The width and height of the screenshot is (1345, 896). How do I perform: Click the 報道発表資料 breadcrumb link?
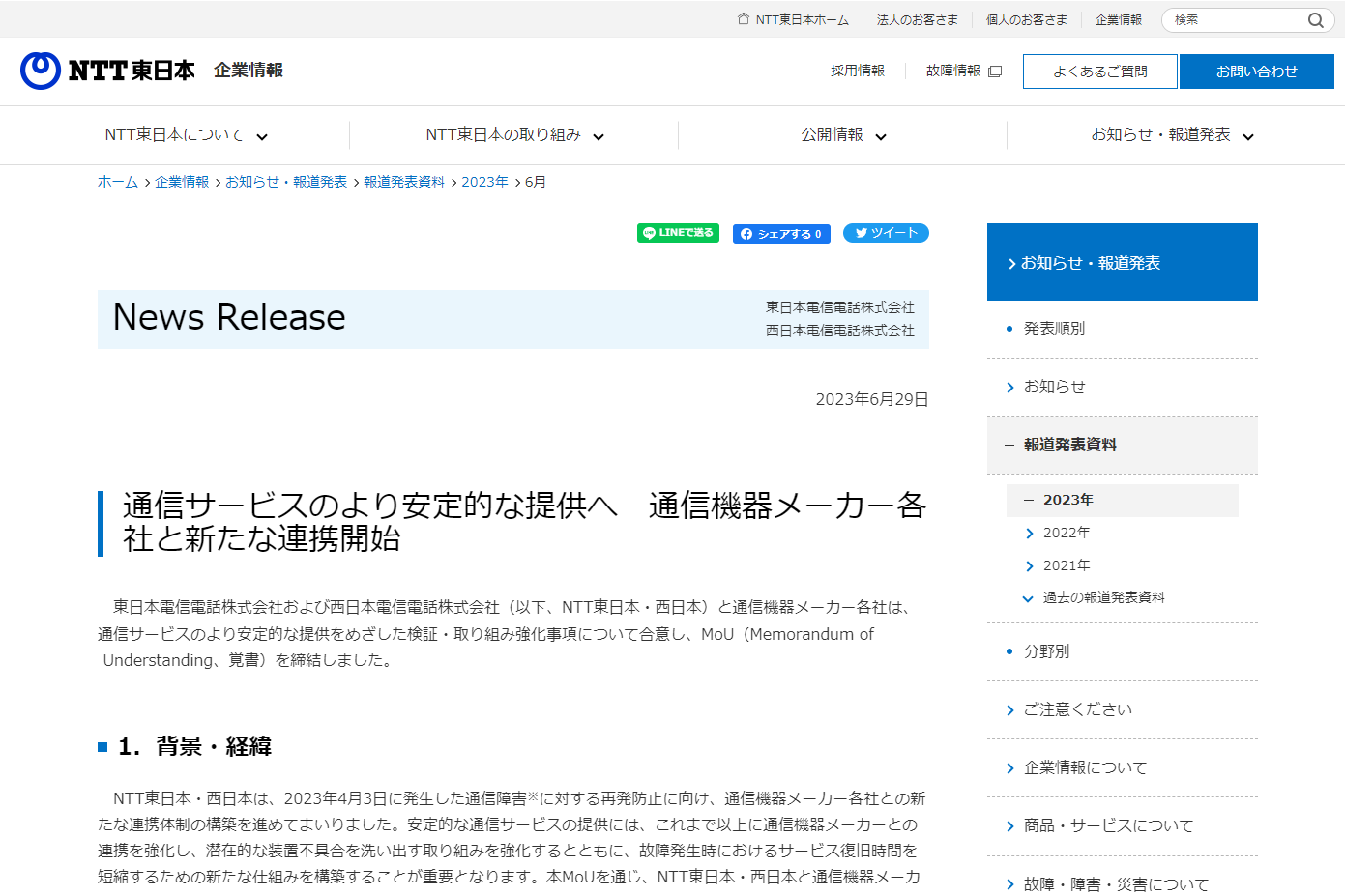click(404, 181)
